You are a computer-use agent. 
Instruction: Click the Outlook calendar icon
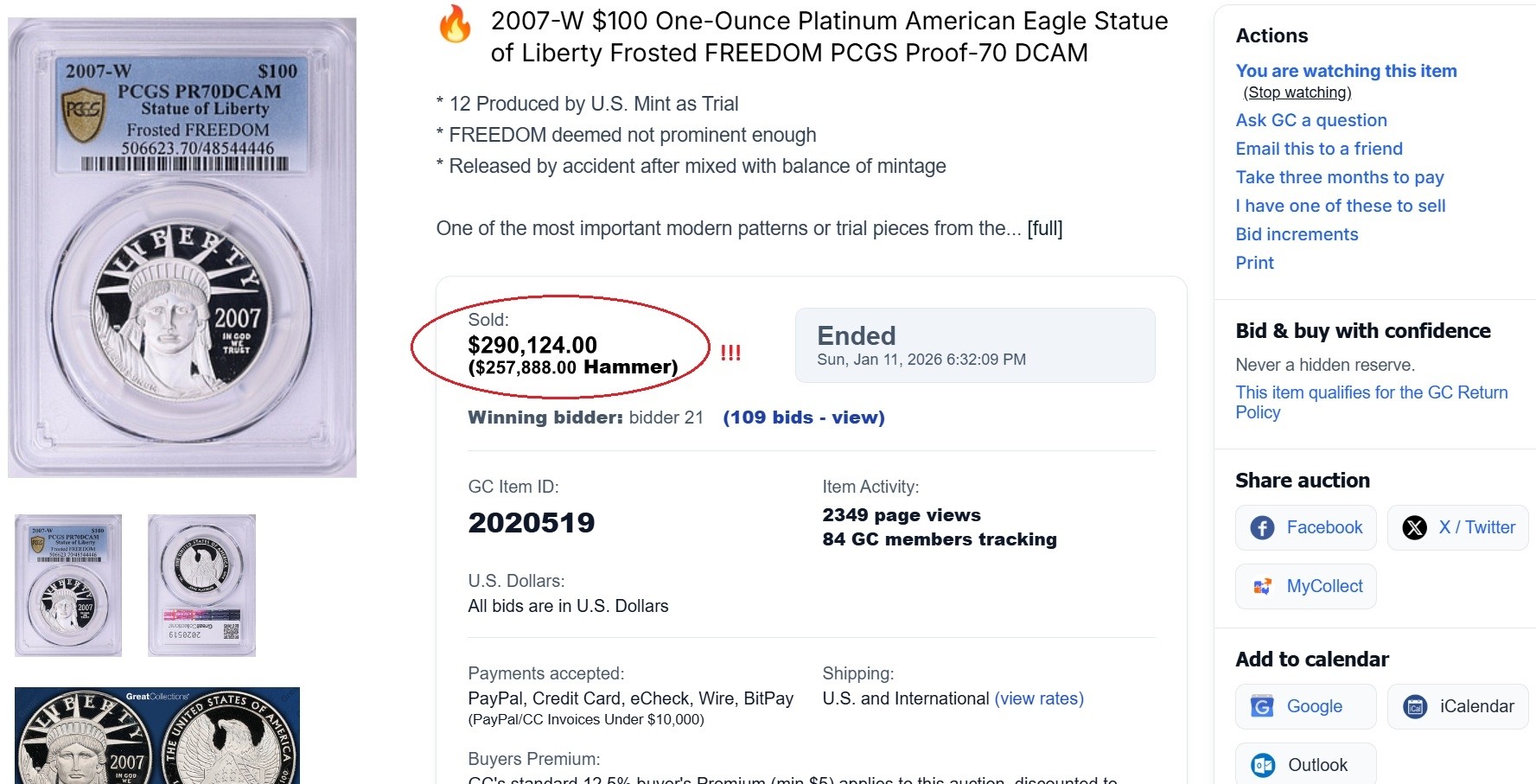(1263, 765)
